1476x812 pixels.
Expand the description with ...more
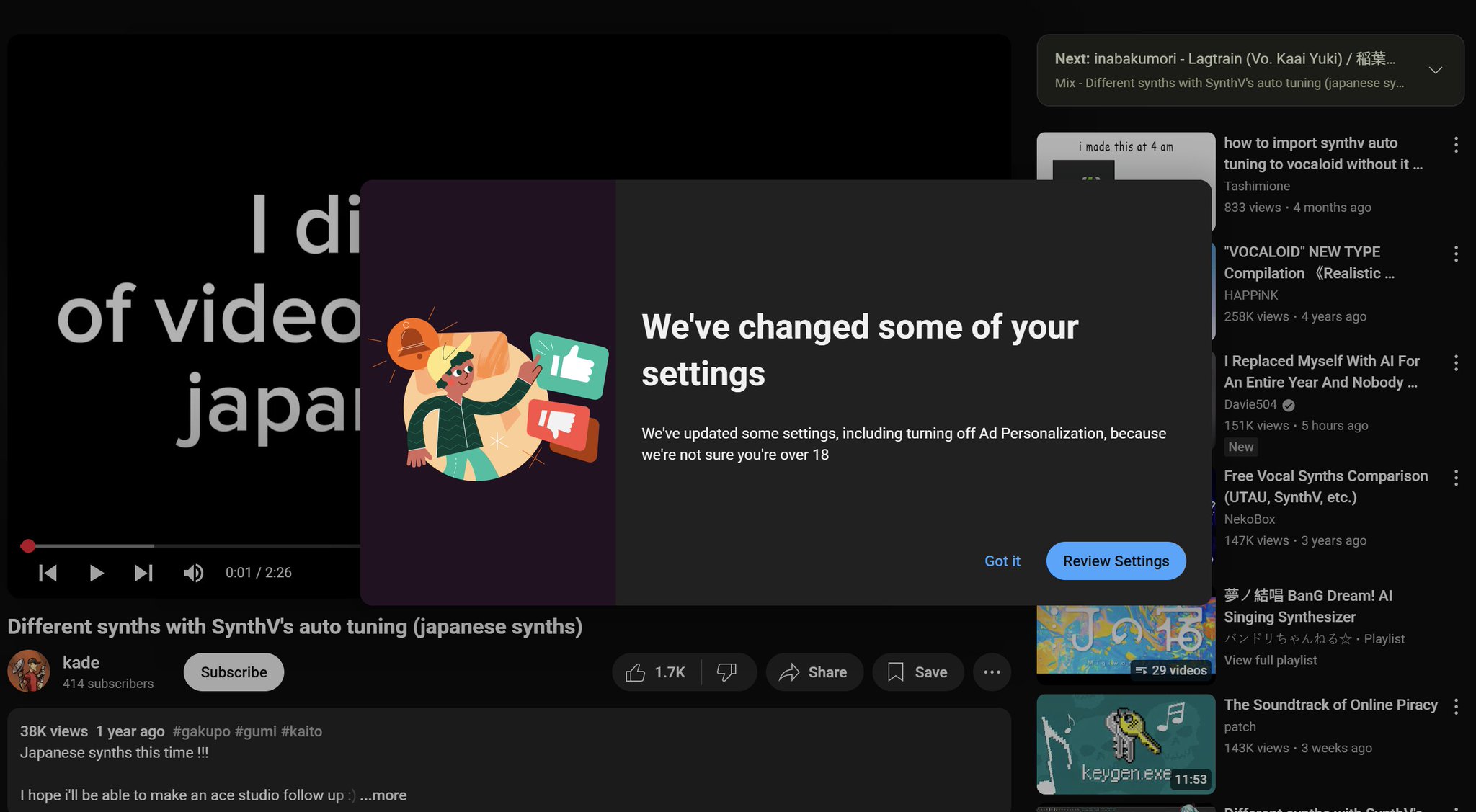[383, 795]
